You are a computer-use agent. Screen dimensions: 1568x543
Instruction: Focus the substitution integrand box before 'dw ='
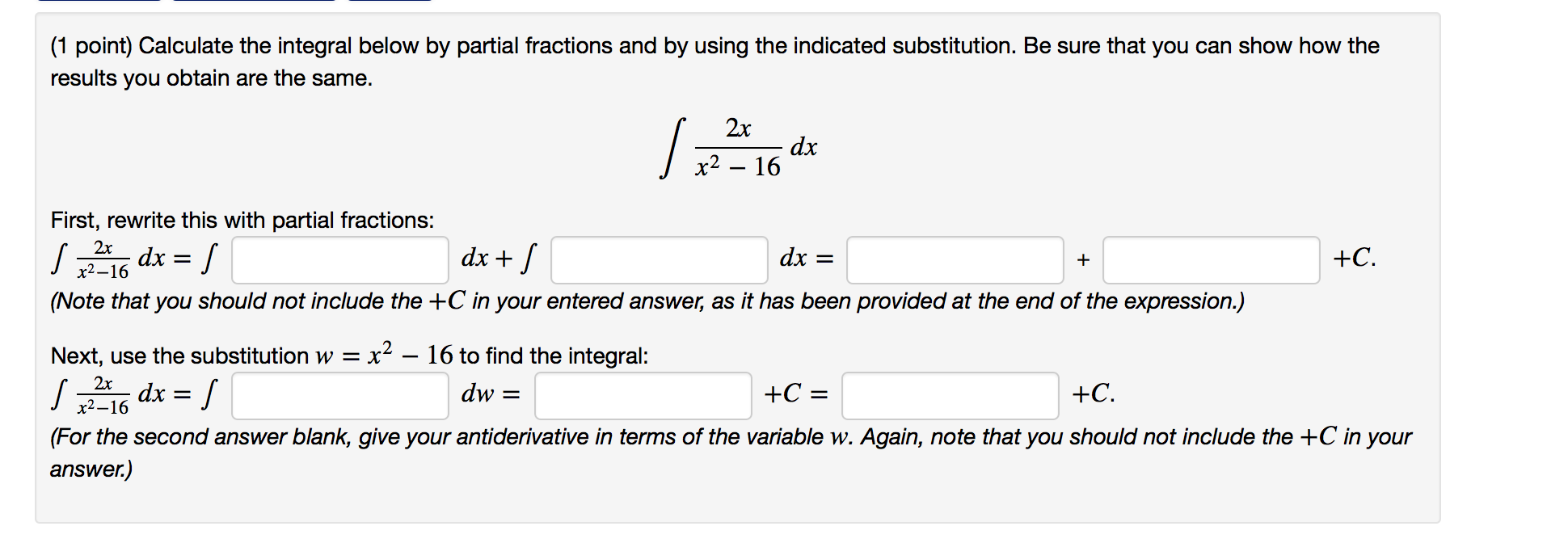click(x=340, y=395)
